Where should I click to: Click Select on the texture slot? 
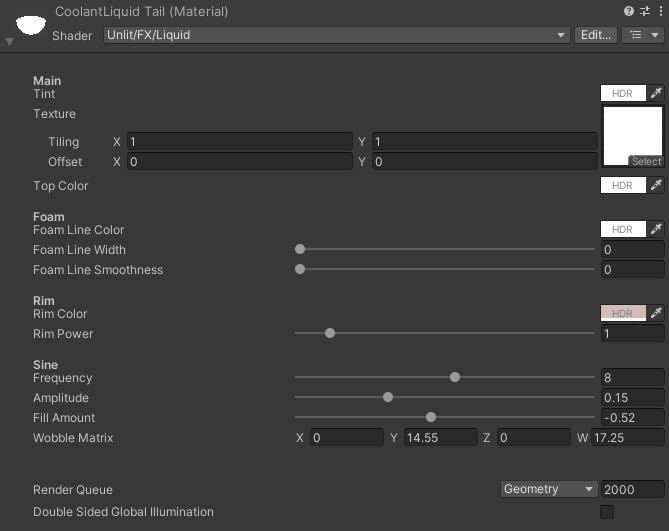(x=646, y=161)
